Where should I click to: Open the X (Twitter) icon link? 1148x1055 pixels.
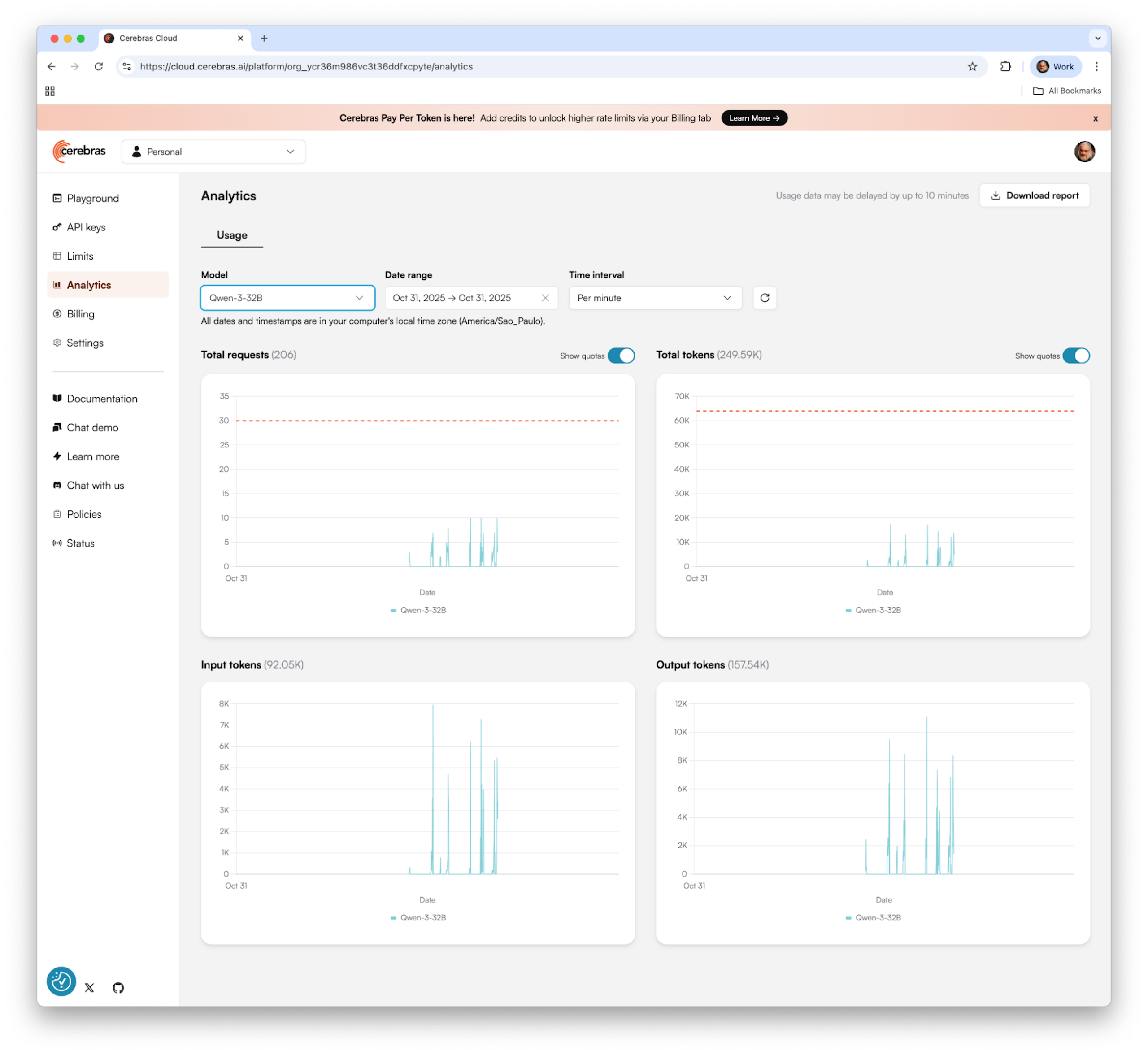90,988
